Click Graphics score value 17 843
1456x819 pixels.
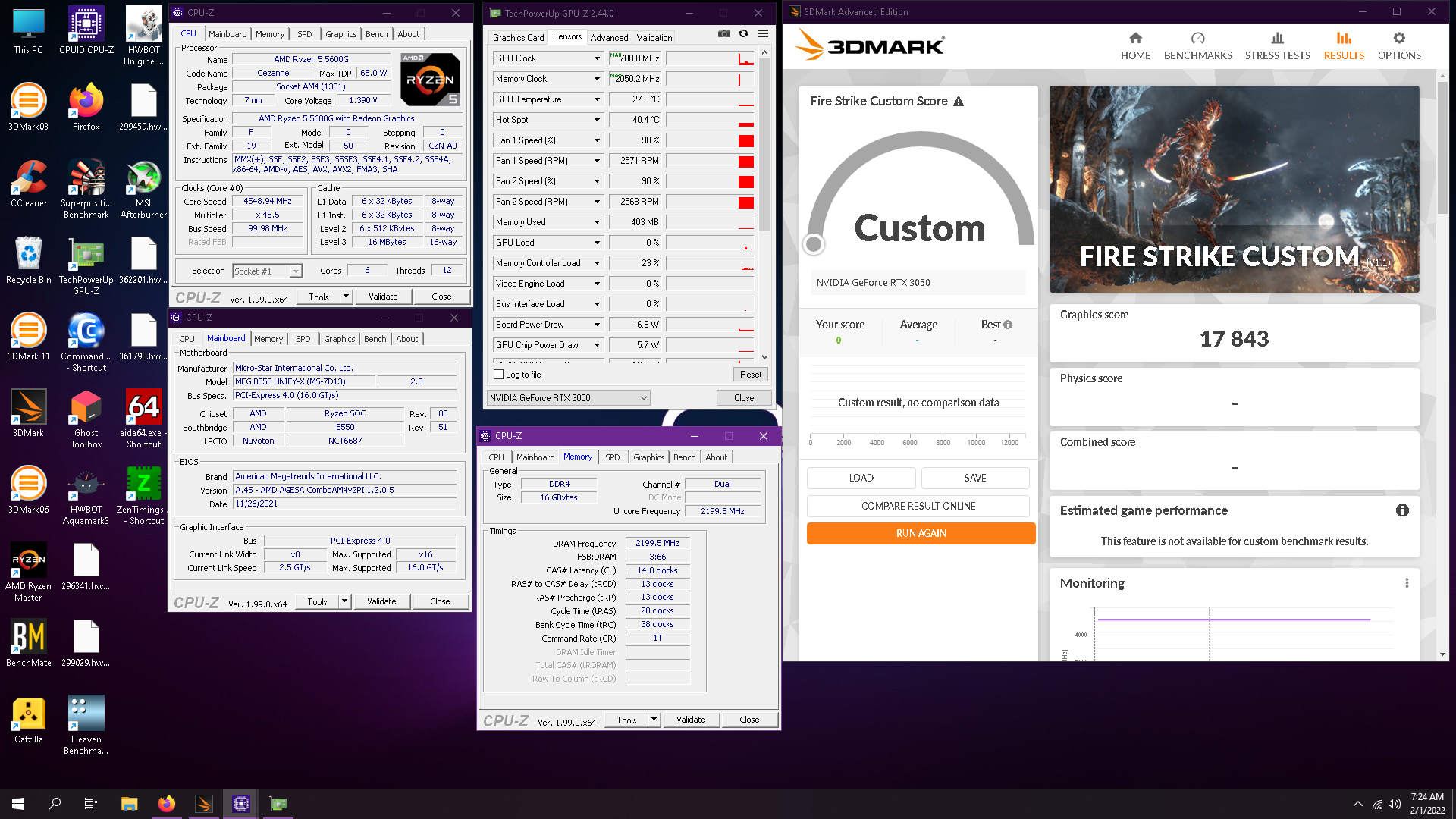(1234, 339)
